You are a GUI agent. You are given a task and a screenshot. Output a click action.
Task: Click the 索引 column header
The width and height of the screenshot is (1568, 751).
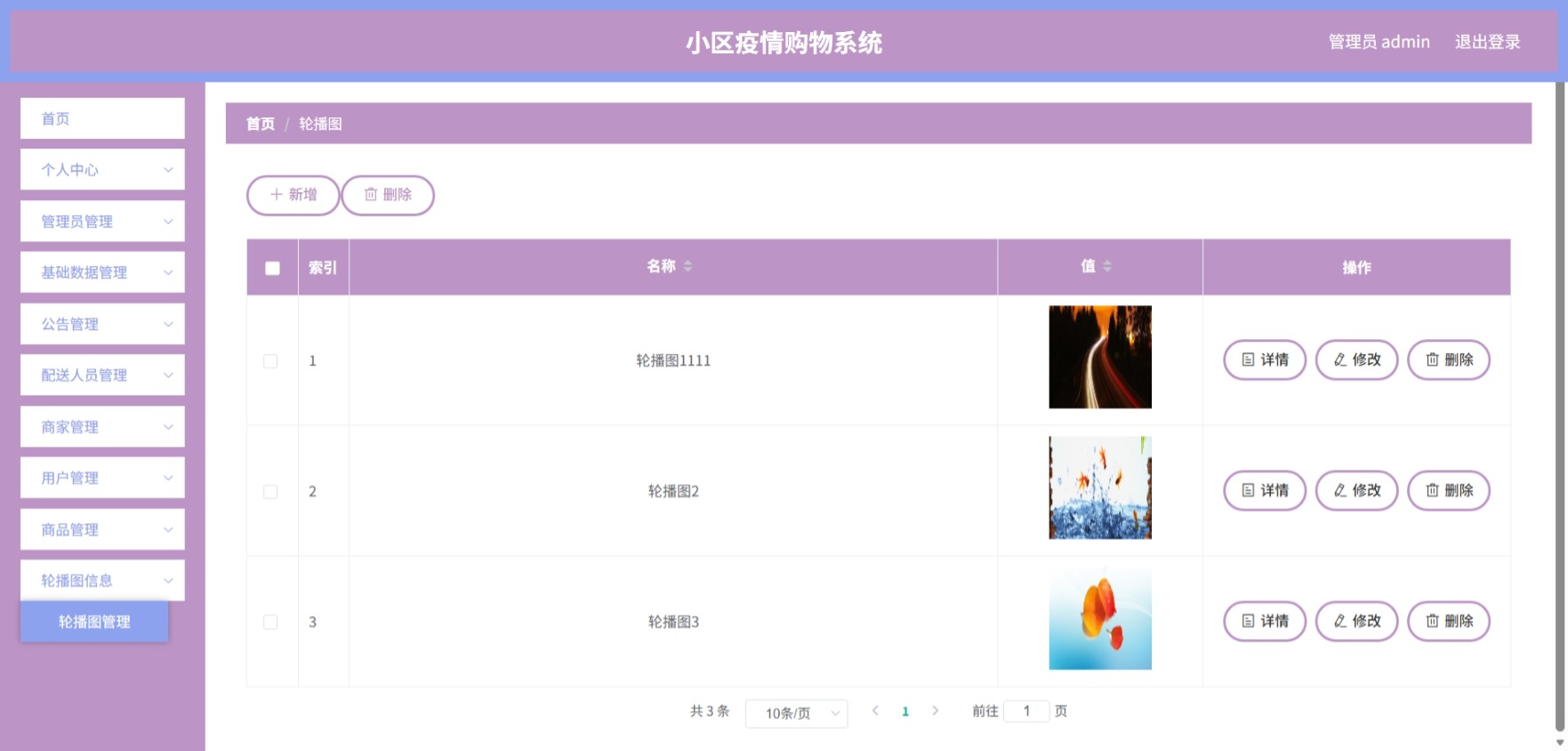point(323,267)
